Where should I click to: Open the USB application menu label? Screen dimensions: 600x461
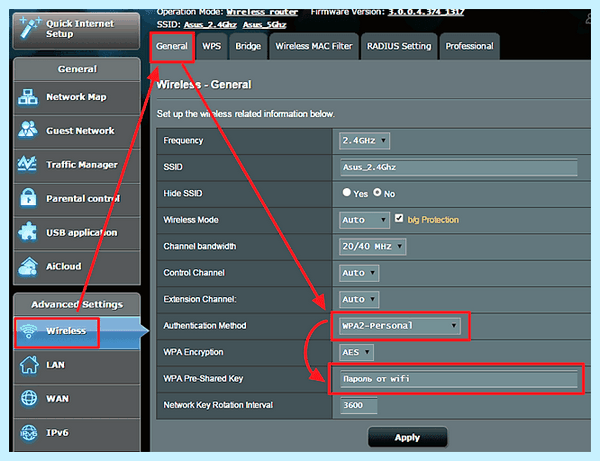coord(82,233)
